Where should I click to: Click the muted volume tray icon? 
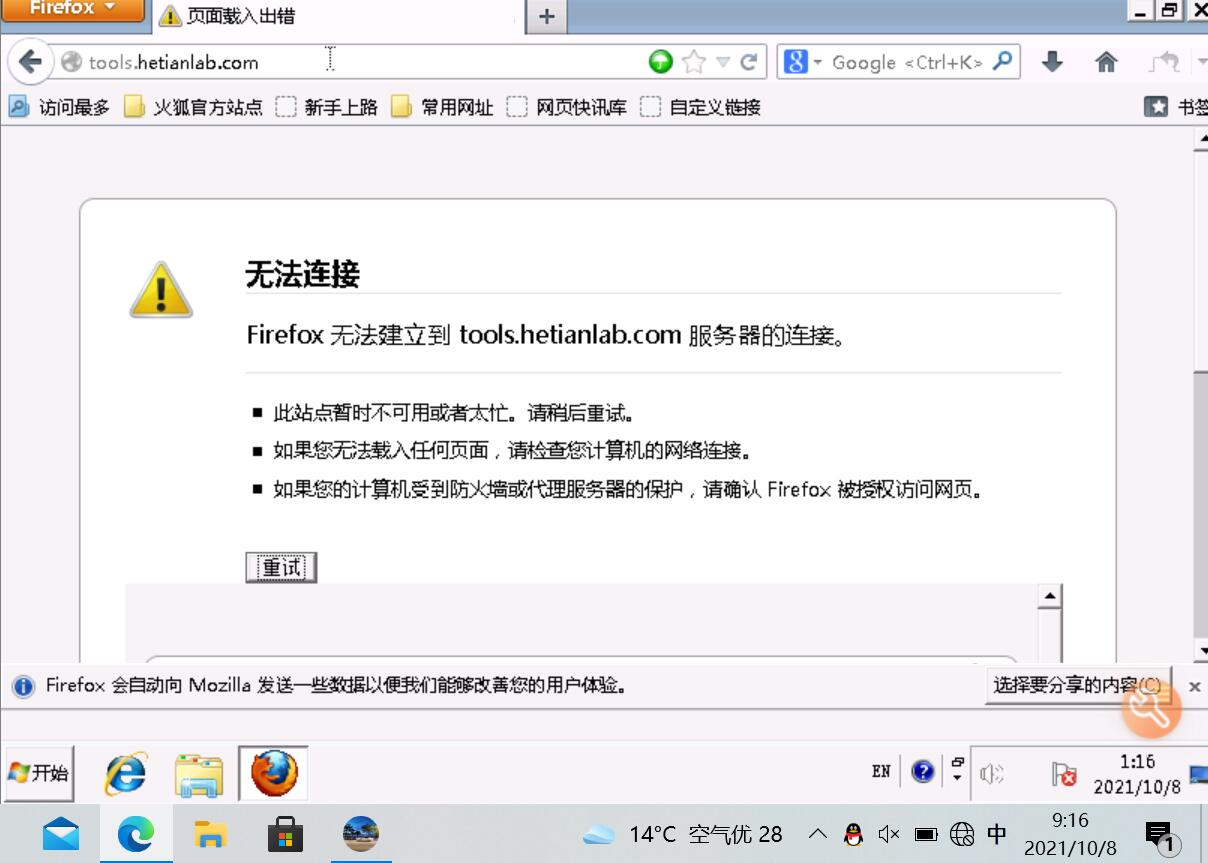point(889,834)
